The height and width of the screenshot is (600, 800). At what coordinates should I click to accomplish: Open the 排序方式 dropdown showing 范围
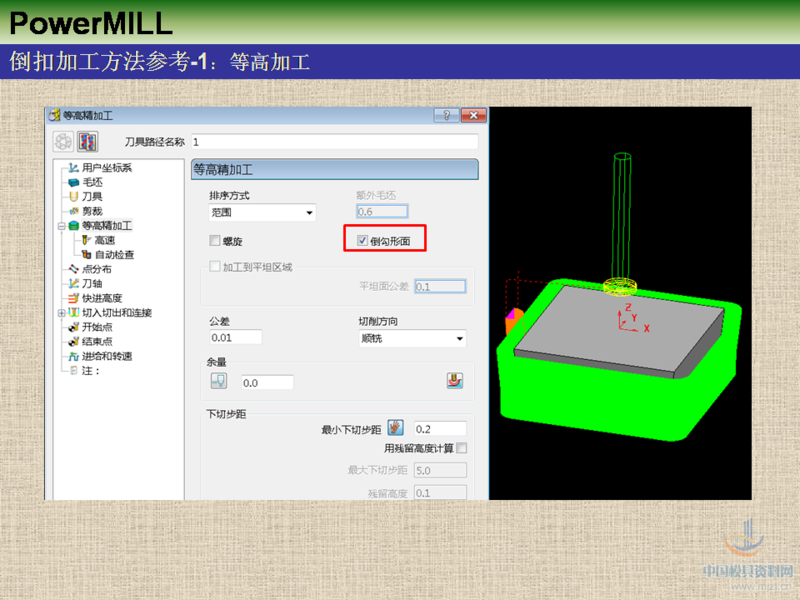point(262,213)
